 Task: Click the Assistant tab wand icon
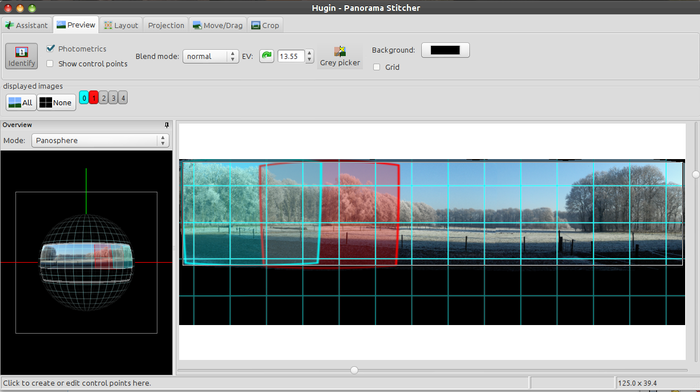(x=9, y=25)
